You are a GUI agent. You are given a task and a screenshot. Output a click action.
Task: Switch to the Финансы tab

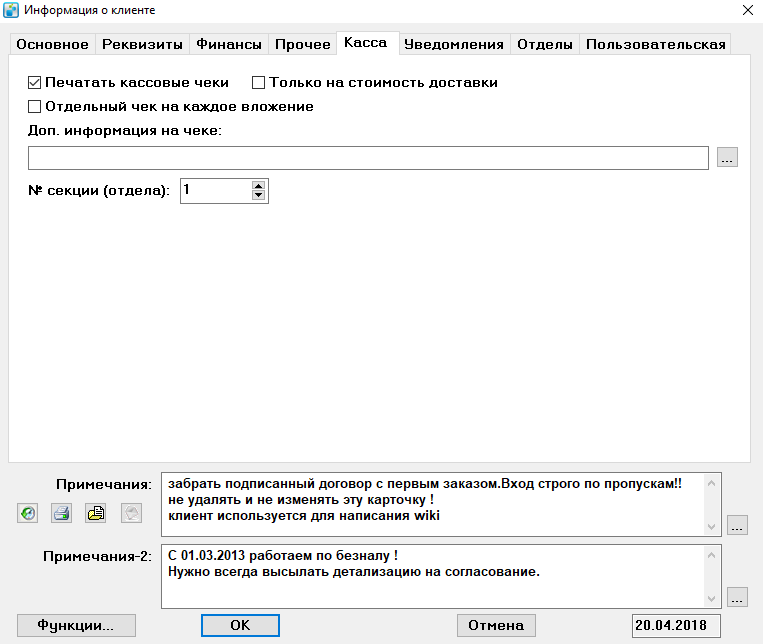229,44
